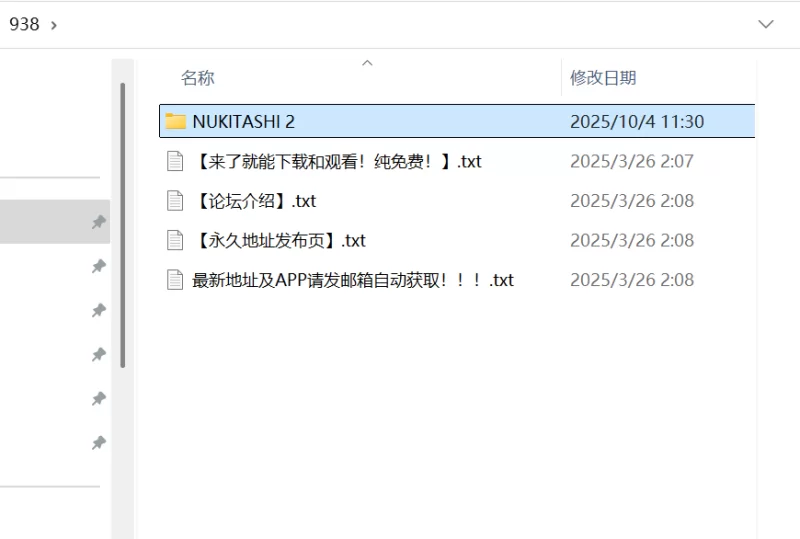Select the file name NUKITASHI 2
Viewport: 800px width, 539px height.
pos(243,121)
